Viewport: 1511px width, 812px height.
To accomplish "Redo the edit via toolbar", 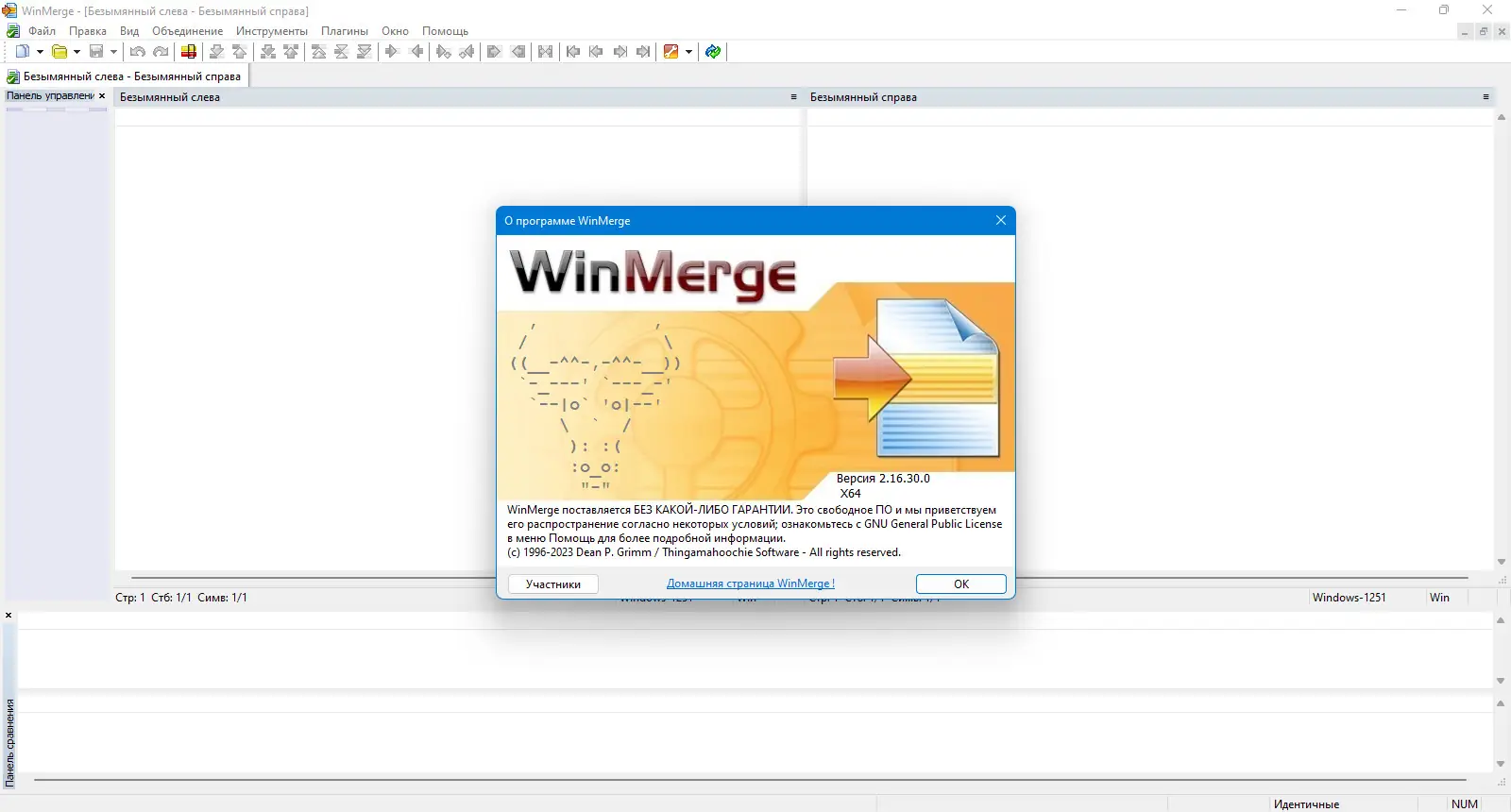I will 161,52.
